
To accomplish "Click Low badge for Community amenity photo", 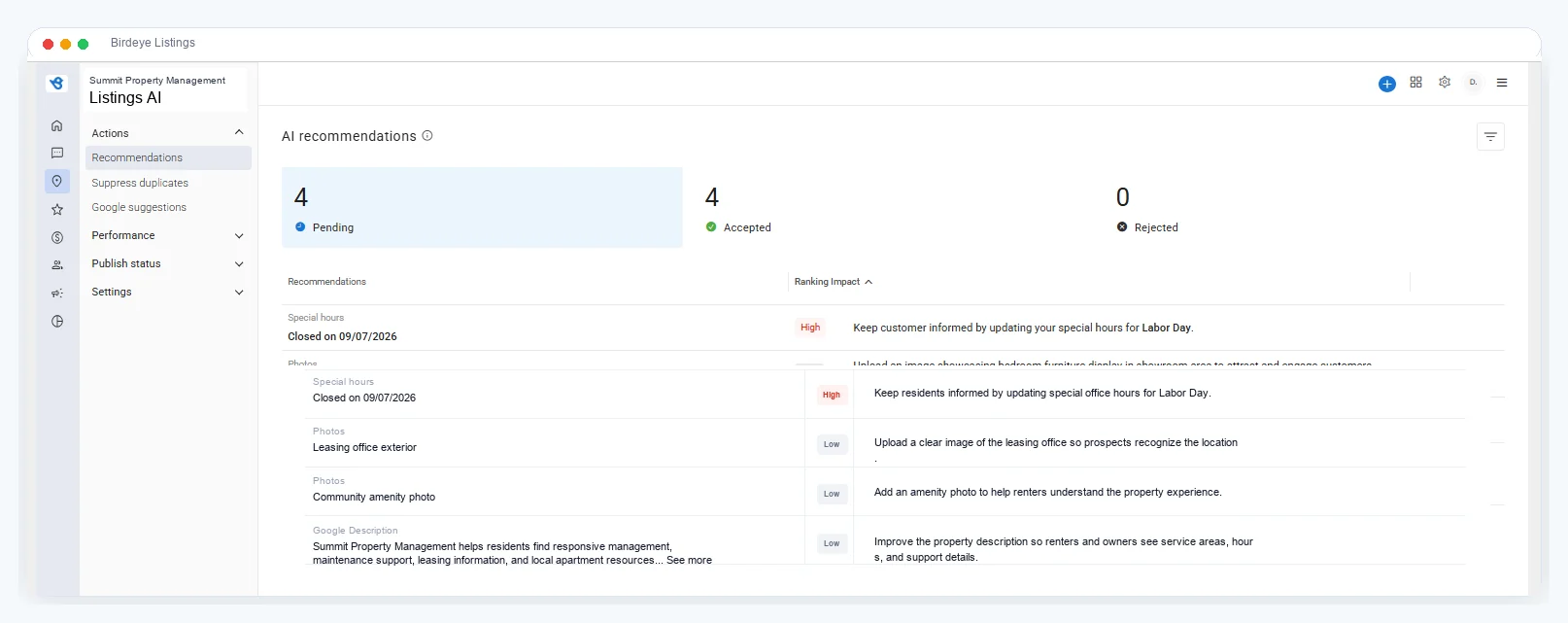I will pyautogui.click(x=832, y=494).
